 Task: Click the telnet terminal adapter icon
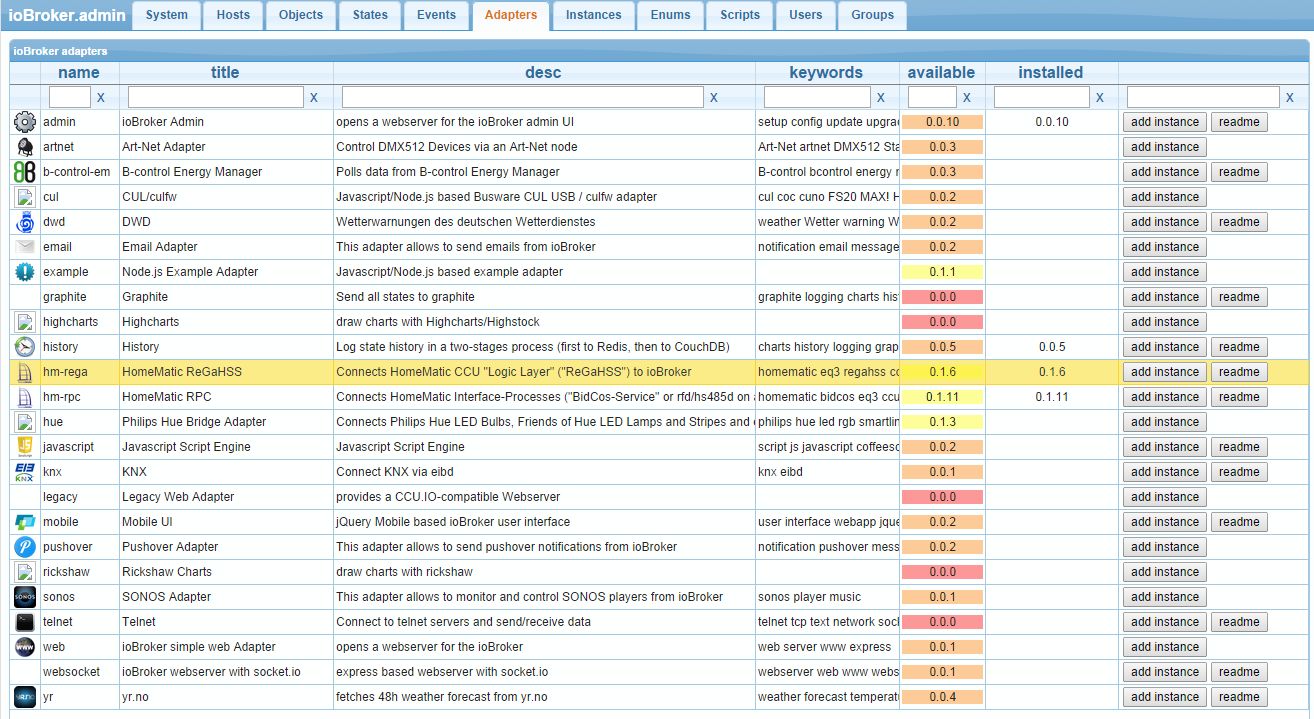tap(25, 622)
